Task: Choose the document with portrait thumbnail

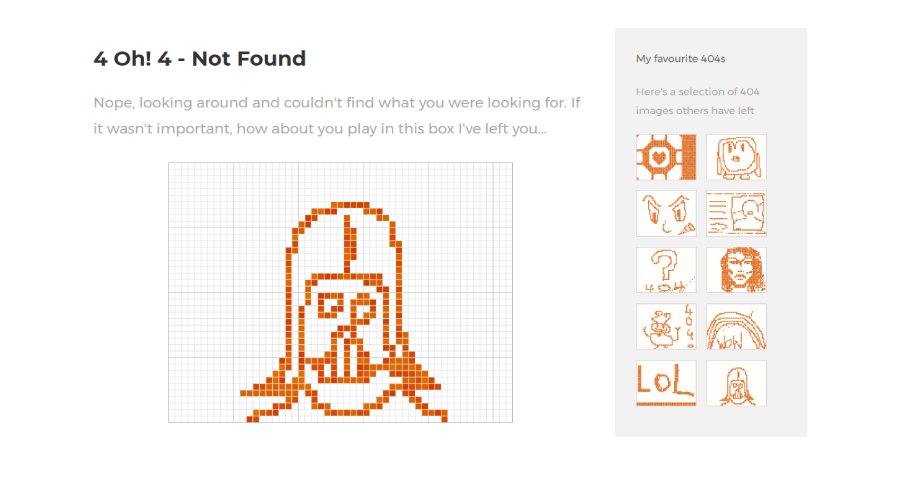Action: tap(736, 214)
